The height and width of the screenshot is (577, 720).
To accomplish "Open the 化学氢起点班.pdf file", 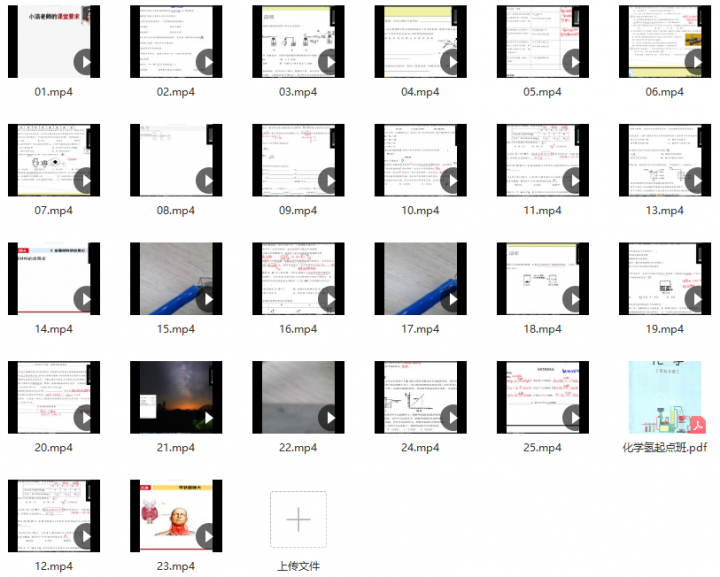I will (665, 398).
